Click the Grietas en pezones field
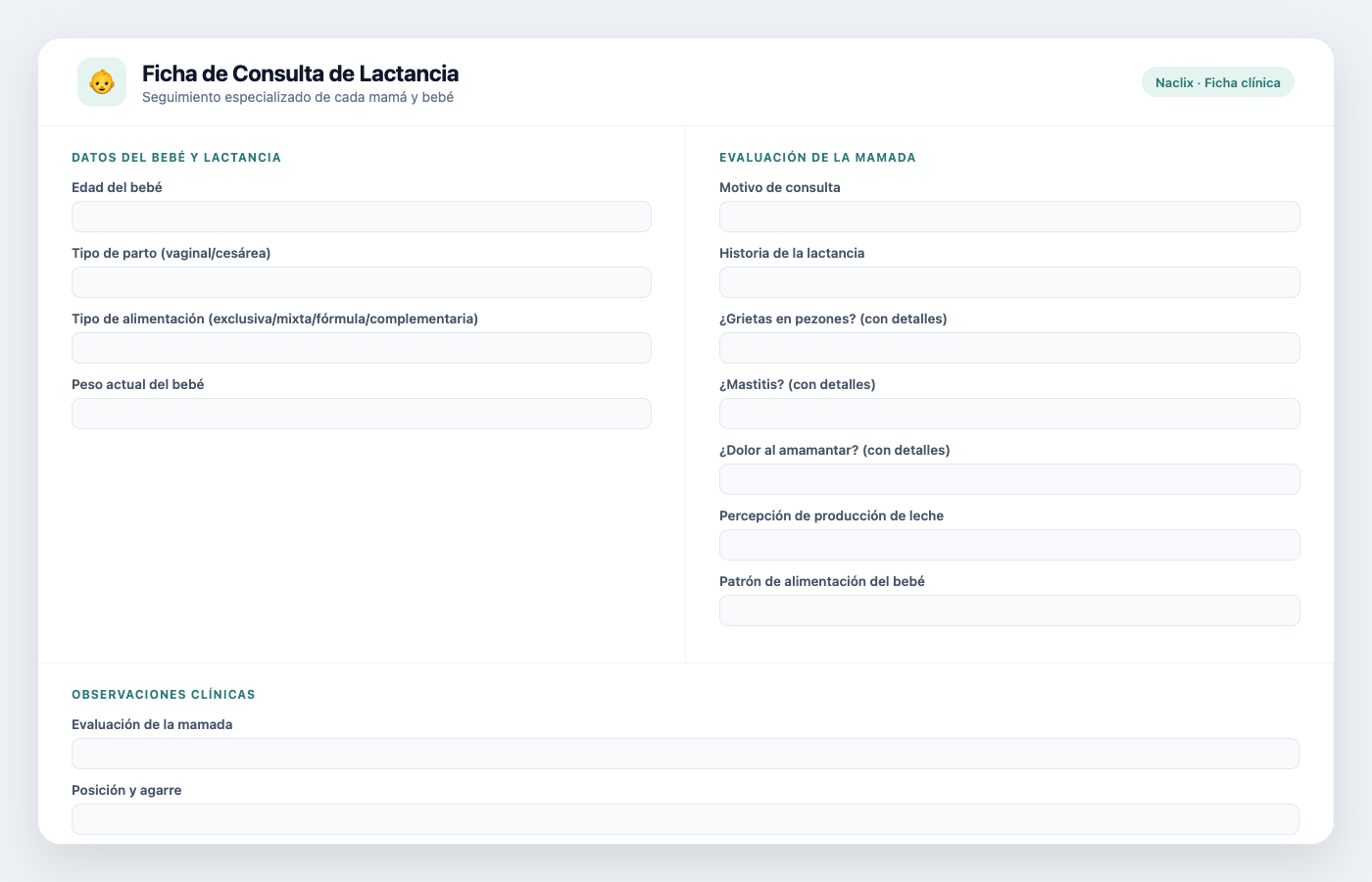The width and height of the screenshot is (1372, 882). 1009,348
